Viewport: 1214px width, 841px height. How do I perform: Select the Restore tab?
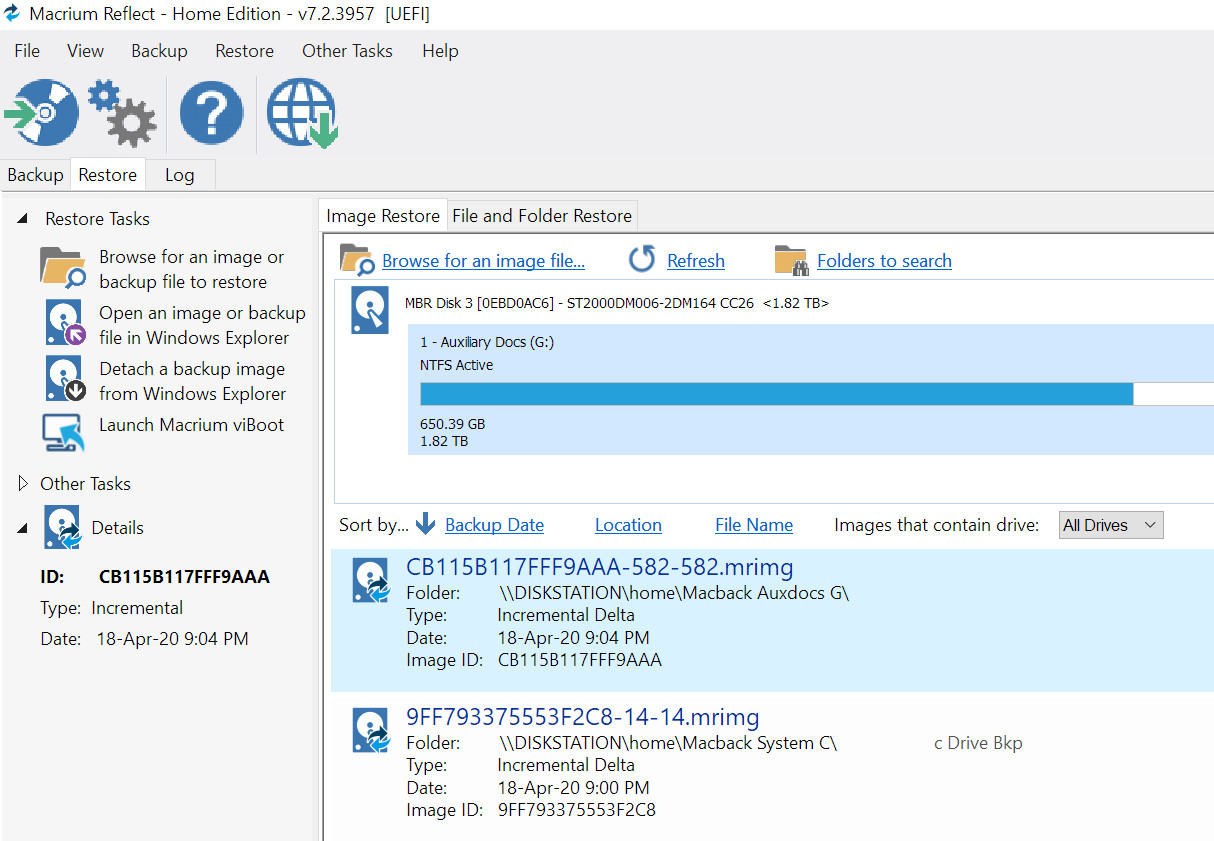click(x=107, y=175)
